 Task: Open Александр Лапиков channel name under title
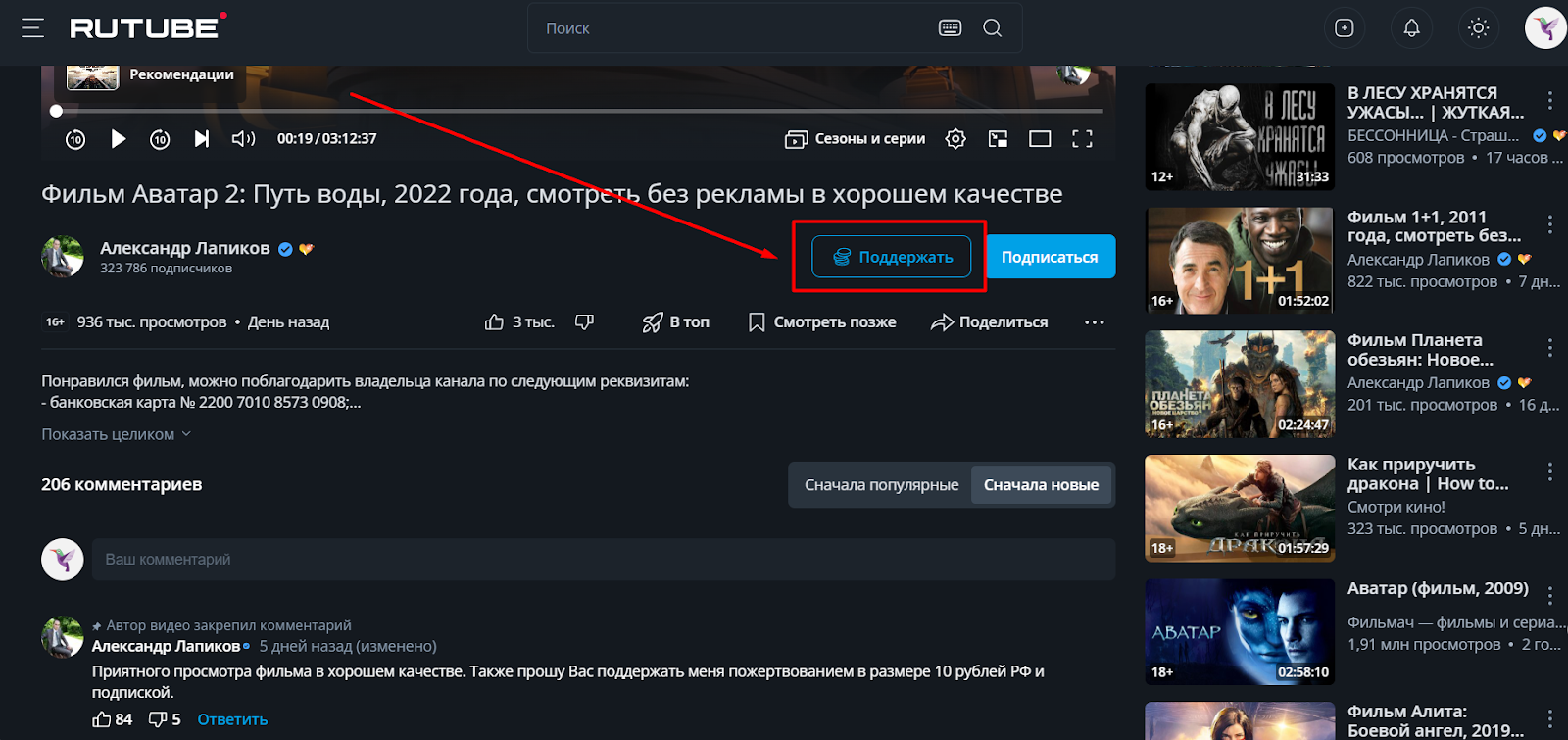click(x=184, y=248)
